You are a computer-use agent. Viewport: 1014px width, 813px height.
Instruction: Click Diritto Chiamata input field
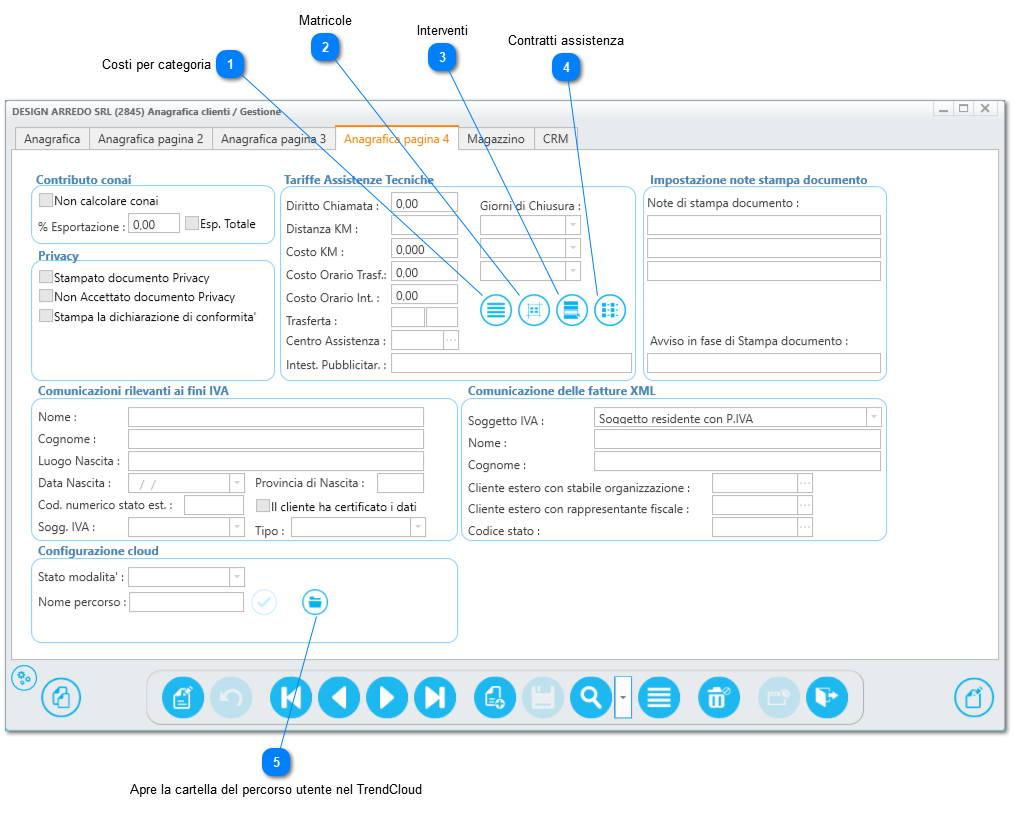[x=424, y=202]
